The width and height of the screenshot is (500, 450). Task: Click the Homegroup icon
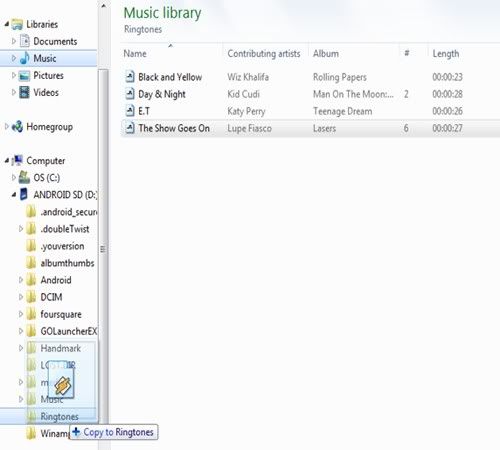click(17, 127)
